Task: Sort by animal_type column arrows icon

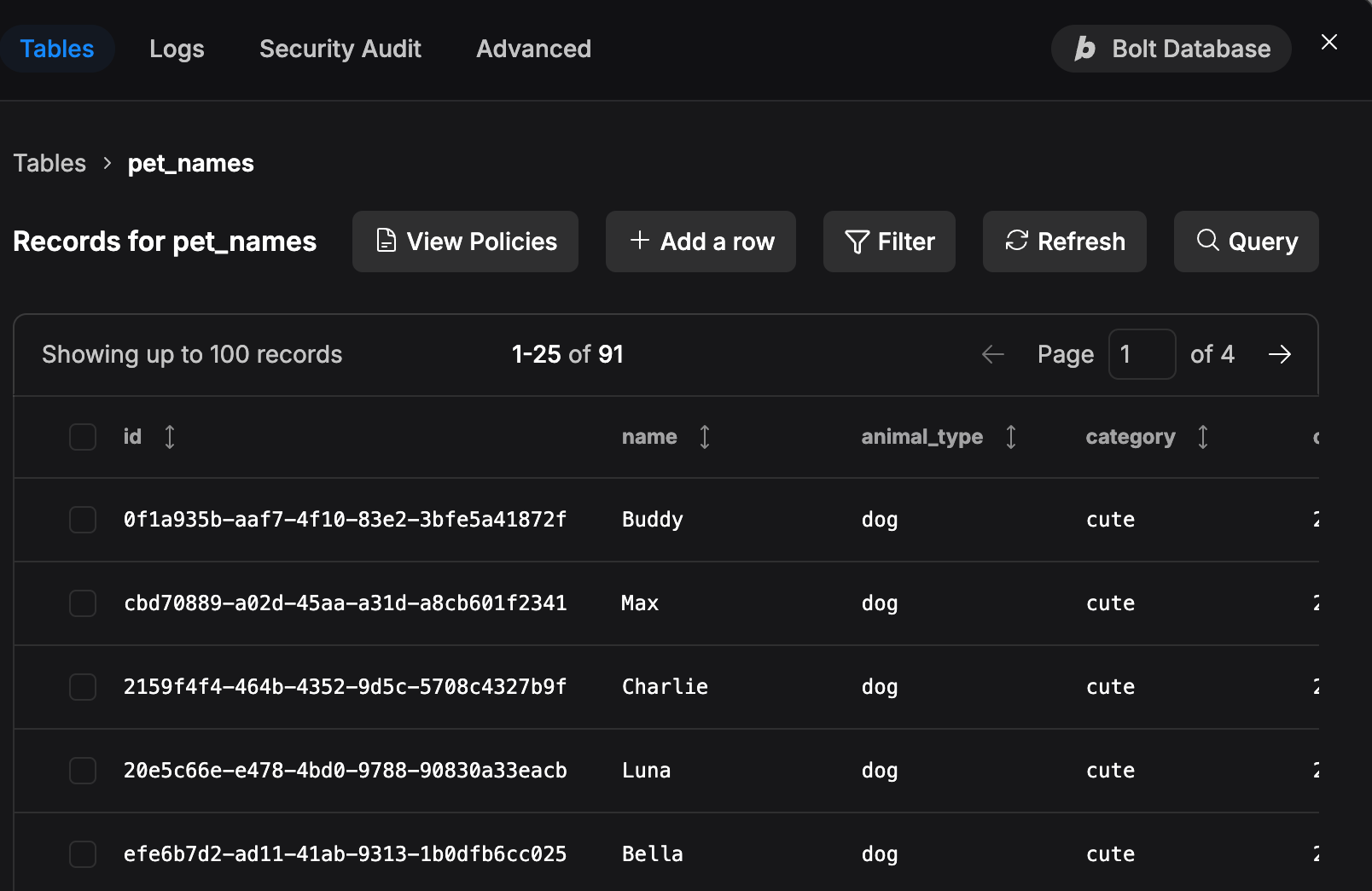Action: pyautogui.click(x=1011, y=437)
